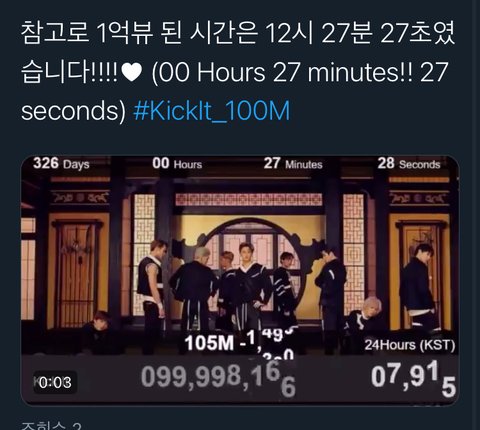Click the 00 Hours counter label
Image resolution: width=480 pixels, height=430 pixels.
click(x=177, y=164)
